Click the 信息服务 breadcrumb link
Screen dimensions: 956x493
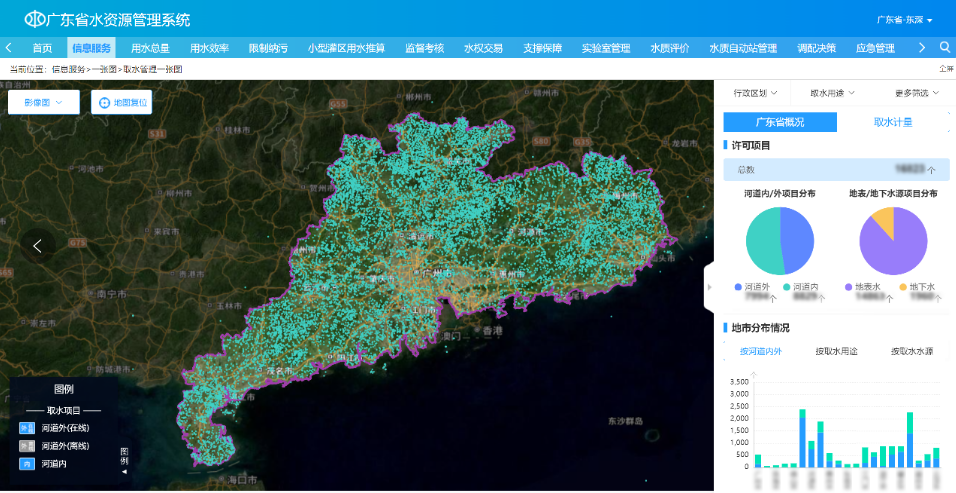point(68,69)
